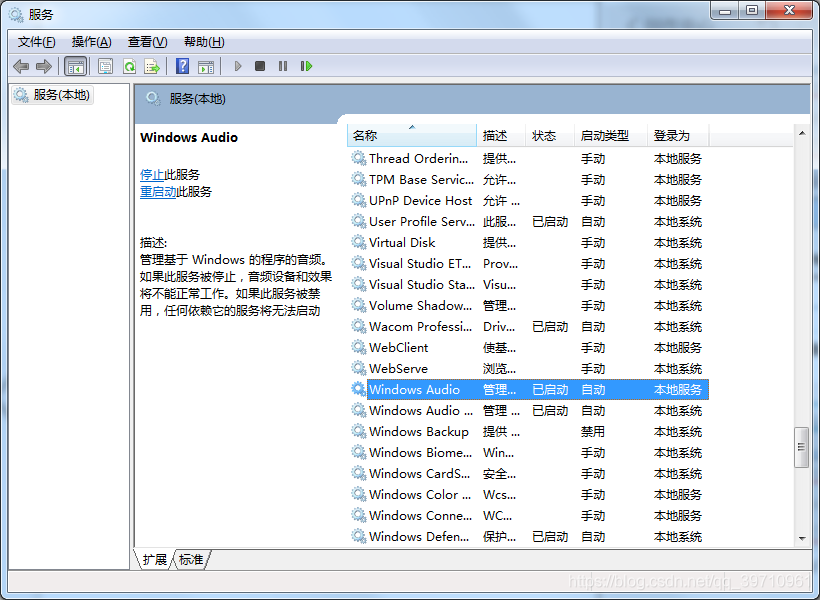Sort by the 名称 column header
Image resolution: width=820 pixels, height=600 pixels.
point(412,135)
